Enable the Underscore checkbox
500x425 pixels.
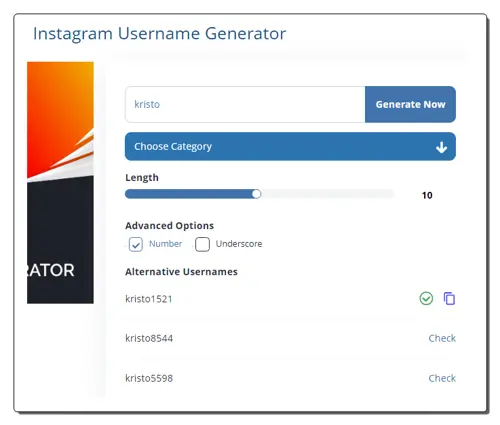coord(202,244)
